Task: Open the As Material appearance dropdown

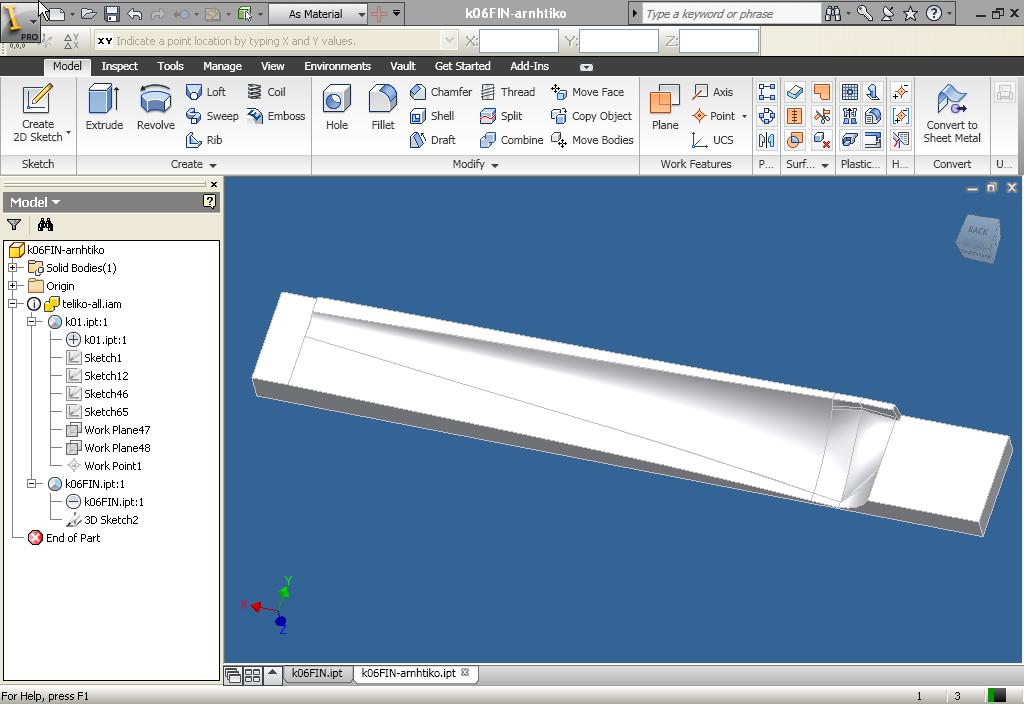Action: coord(361,14)
